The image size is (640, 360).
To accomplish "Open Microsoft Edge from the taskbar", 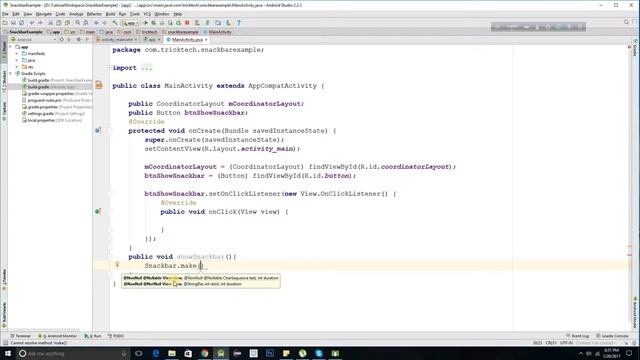I will pos(156,353).
